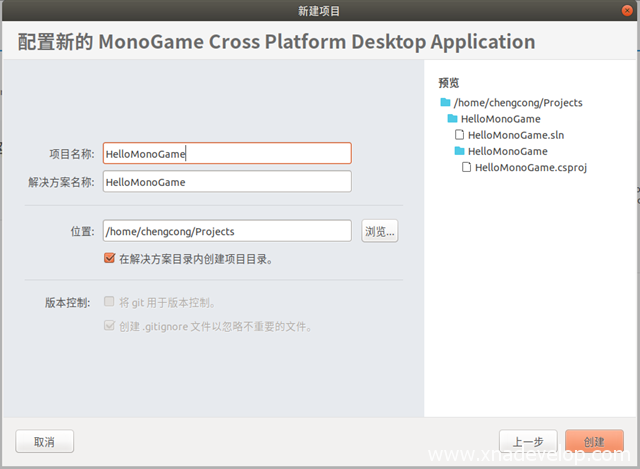The image size is (640, 469).
Task: Open the 浏览... folder browser
Action: coord(379,231)
